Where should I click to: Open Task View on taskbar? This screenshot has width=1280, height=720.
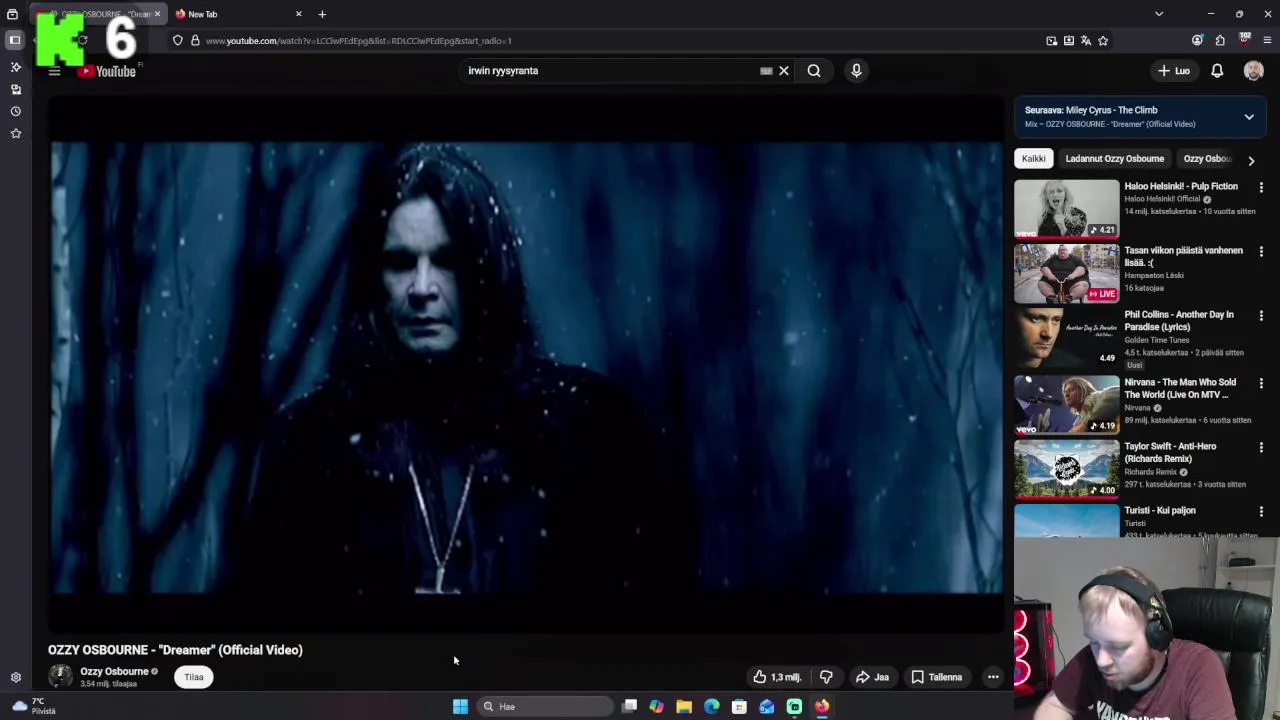(x=629, y=707)
